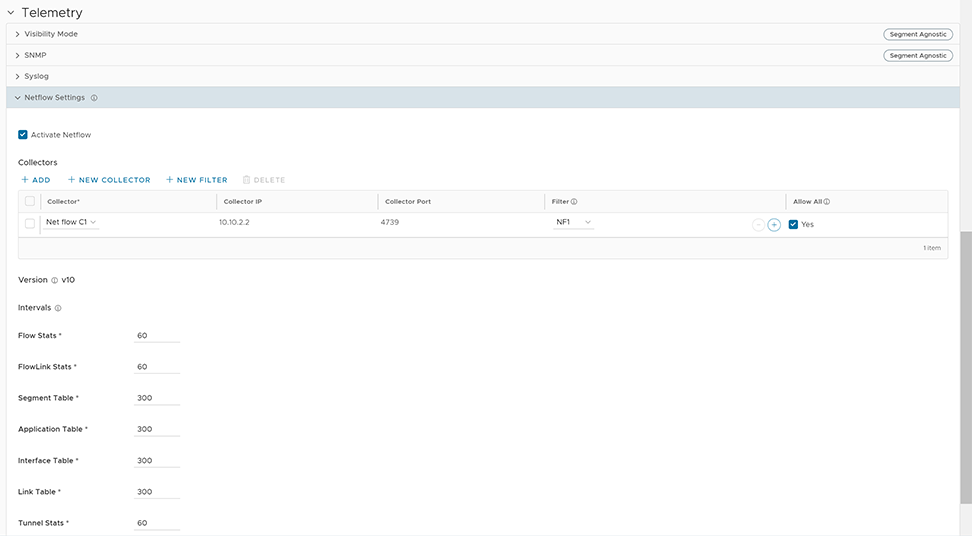Screen dimensions: 972x536
Task: Select the Net flow C1 row checkbox
Action: pyautogui.click(x=30, y=223)
